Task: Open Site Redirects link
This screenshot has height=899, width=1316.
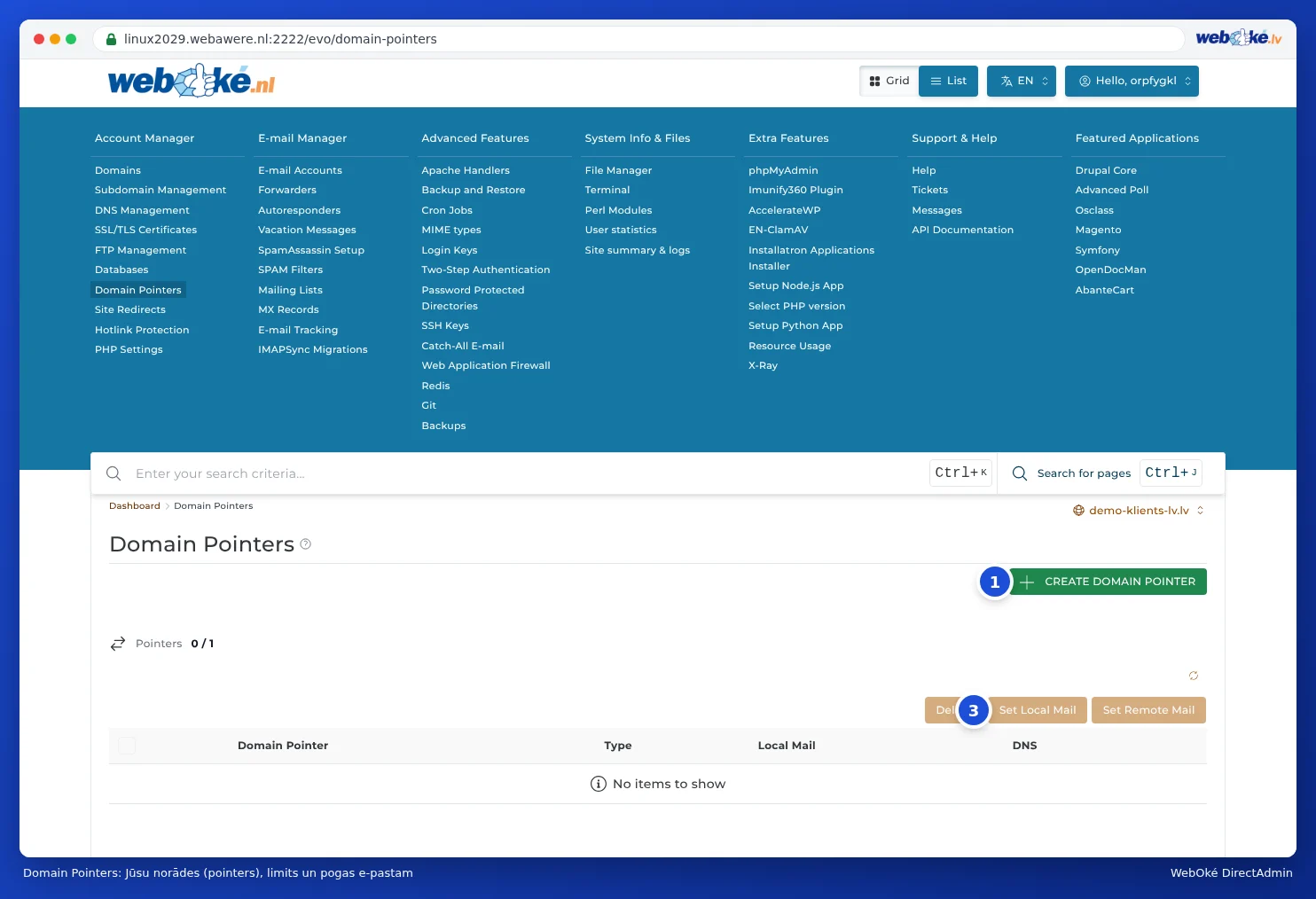Action: 130,309
